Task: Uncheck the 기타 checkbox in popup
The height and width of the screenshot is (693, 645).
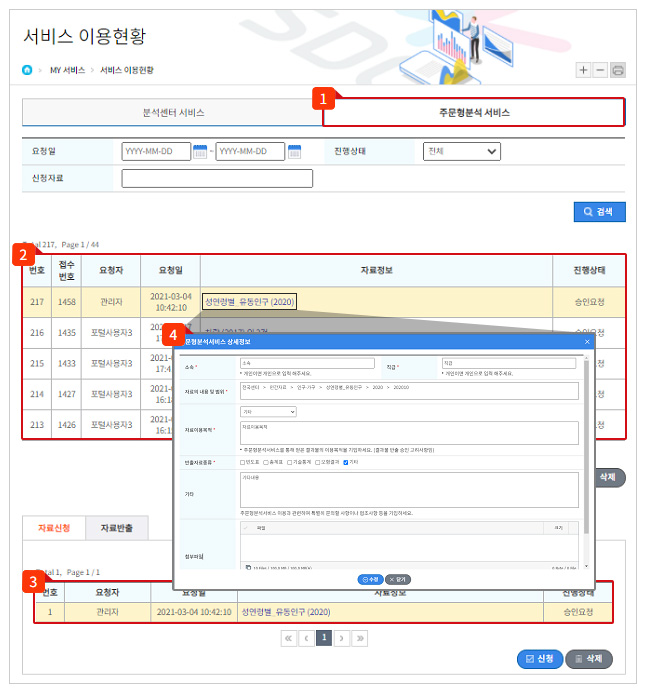Action: pos(346,462)
